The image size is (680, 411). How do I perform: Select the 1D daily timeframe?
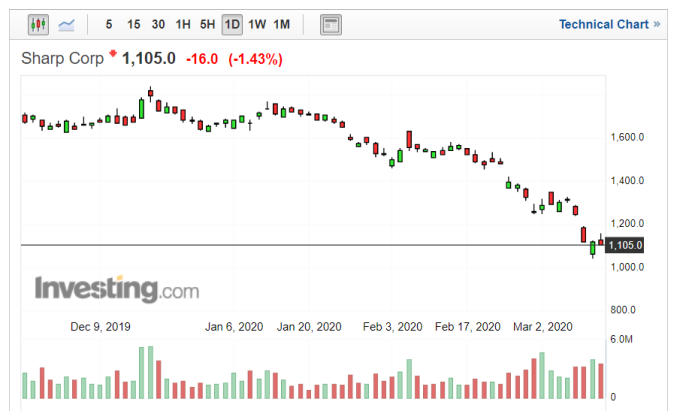coord(232,25)
